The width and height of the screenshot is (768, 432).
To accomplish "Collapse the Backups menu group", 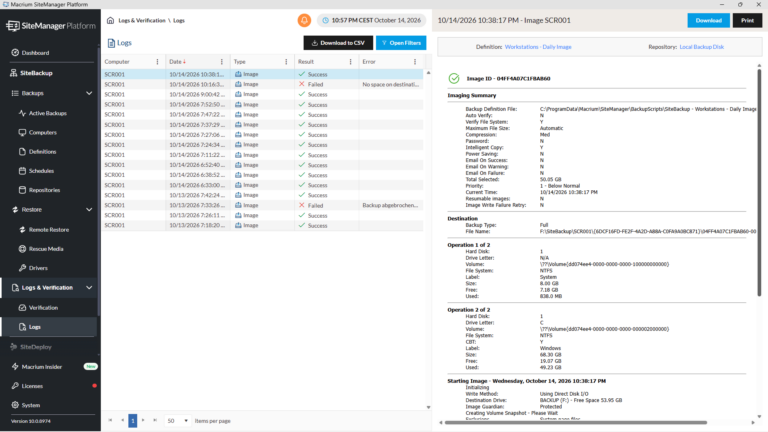I will (x=89, y=93).
